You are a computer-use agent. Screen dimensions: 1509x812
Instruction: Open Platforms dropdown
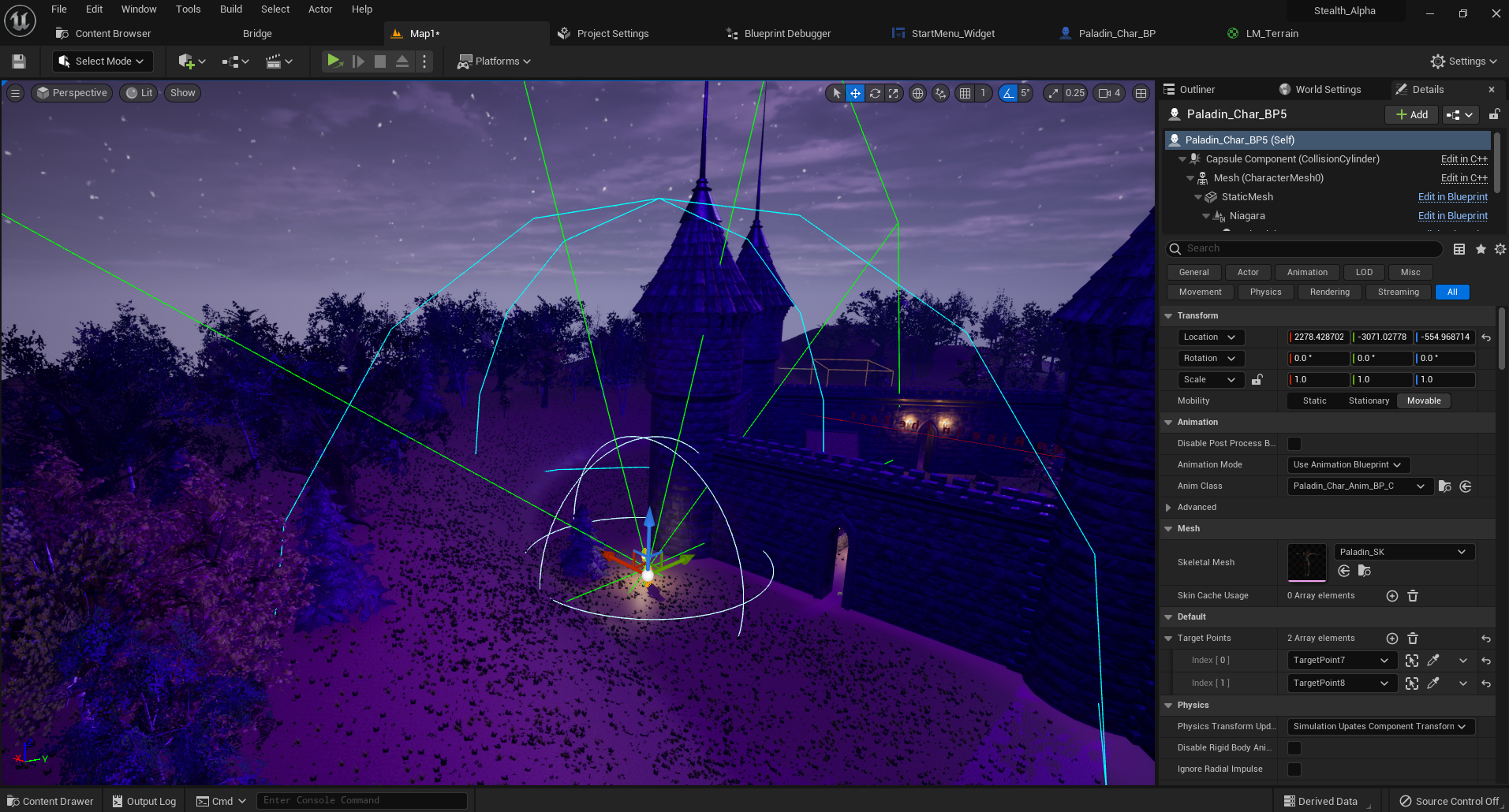tap(495, 61)
